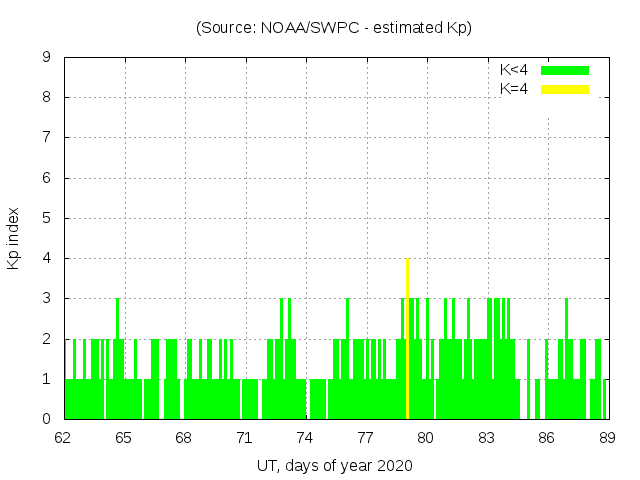Click the NOAA/SWPC source chart title
The height and width of the screenshot is (480, 640).
click(334, 28)
